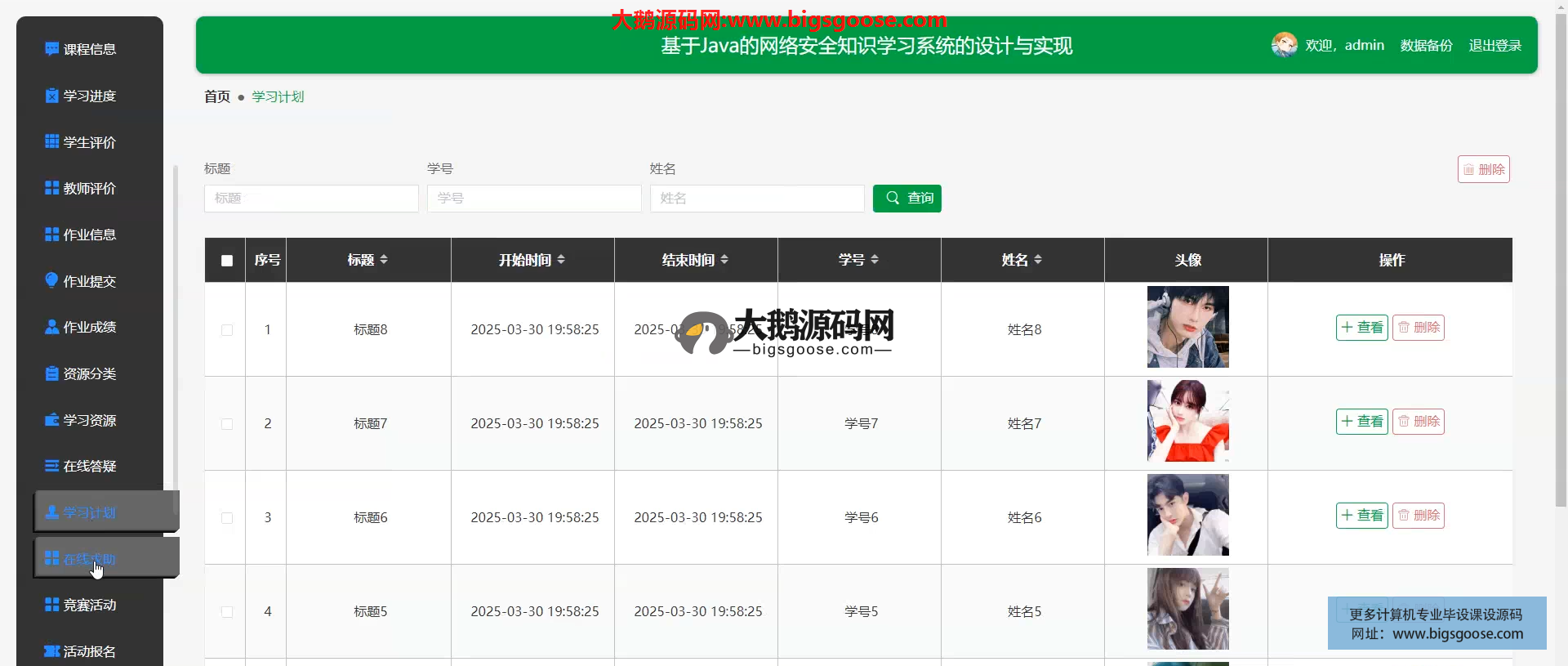Image resolution: width=1568 pixels, height=666 pixels.
Task: Sort table by 标题 column arrows
Action: point(384,260)
